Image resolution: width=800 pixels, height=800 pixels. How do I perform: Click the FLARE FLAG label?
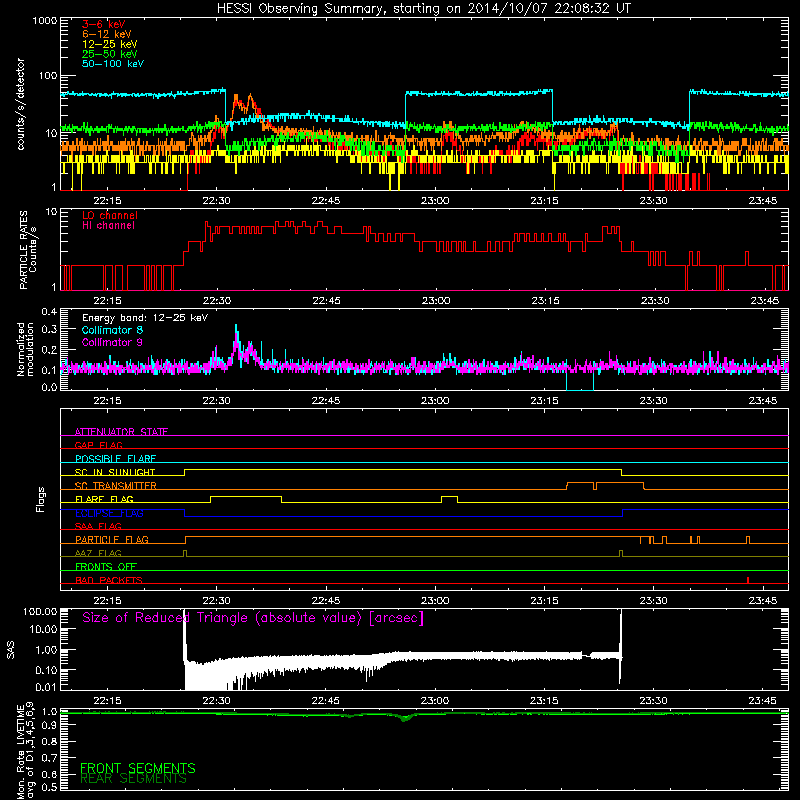coord(104,499)
